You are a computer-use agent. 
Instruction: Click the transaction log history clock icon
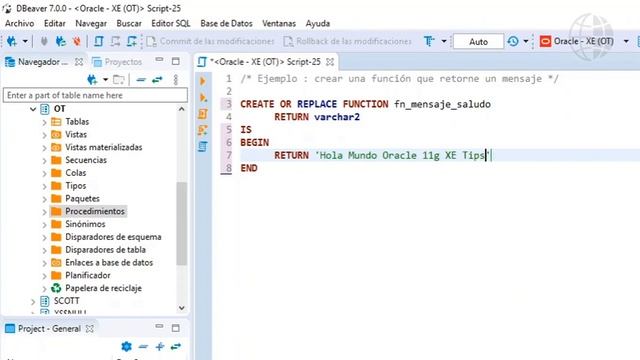513,41
